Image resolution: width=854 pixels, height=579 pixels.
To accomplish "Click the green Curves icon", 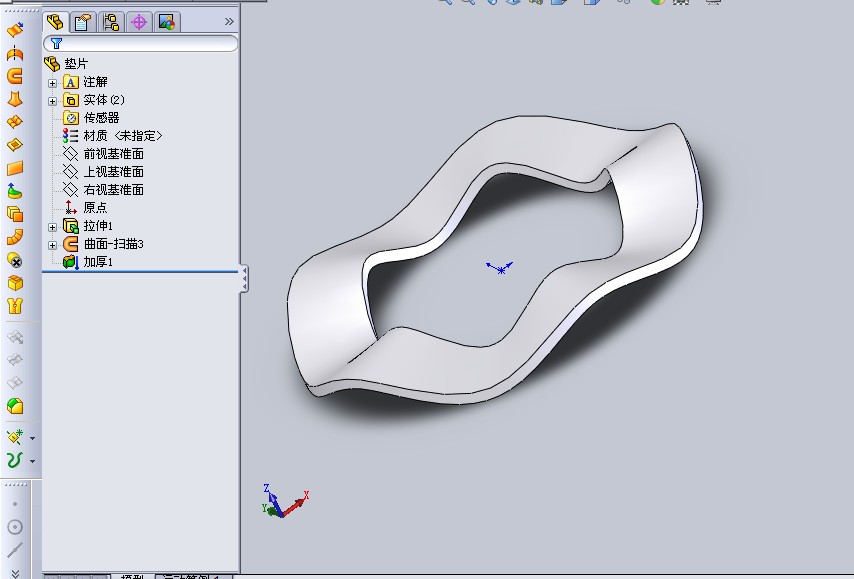I will pyautogui.click(x=15, y=460).
